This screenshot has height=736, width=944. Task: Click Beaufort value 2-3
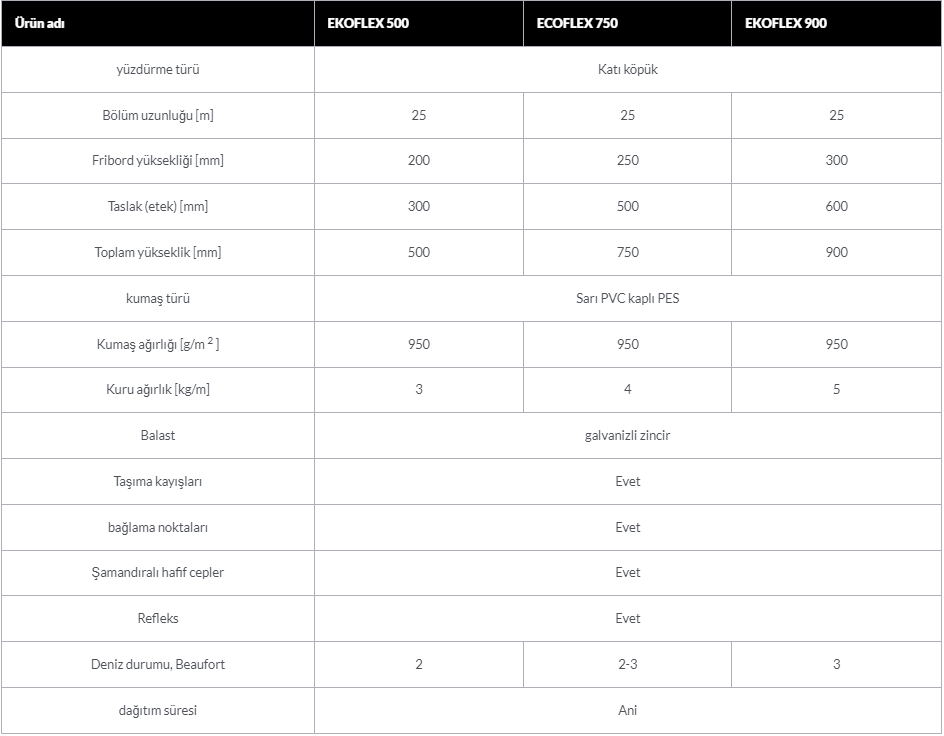point(627,664)
